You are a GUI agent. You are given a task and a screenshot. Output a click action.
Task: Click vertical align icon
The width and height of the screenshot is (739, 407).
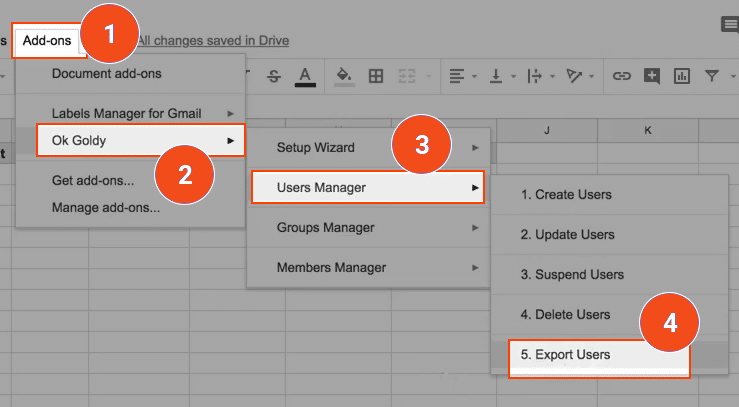[495, 76]
